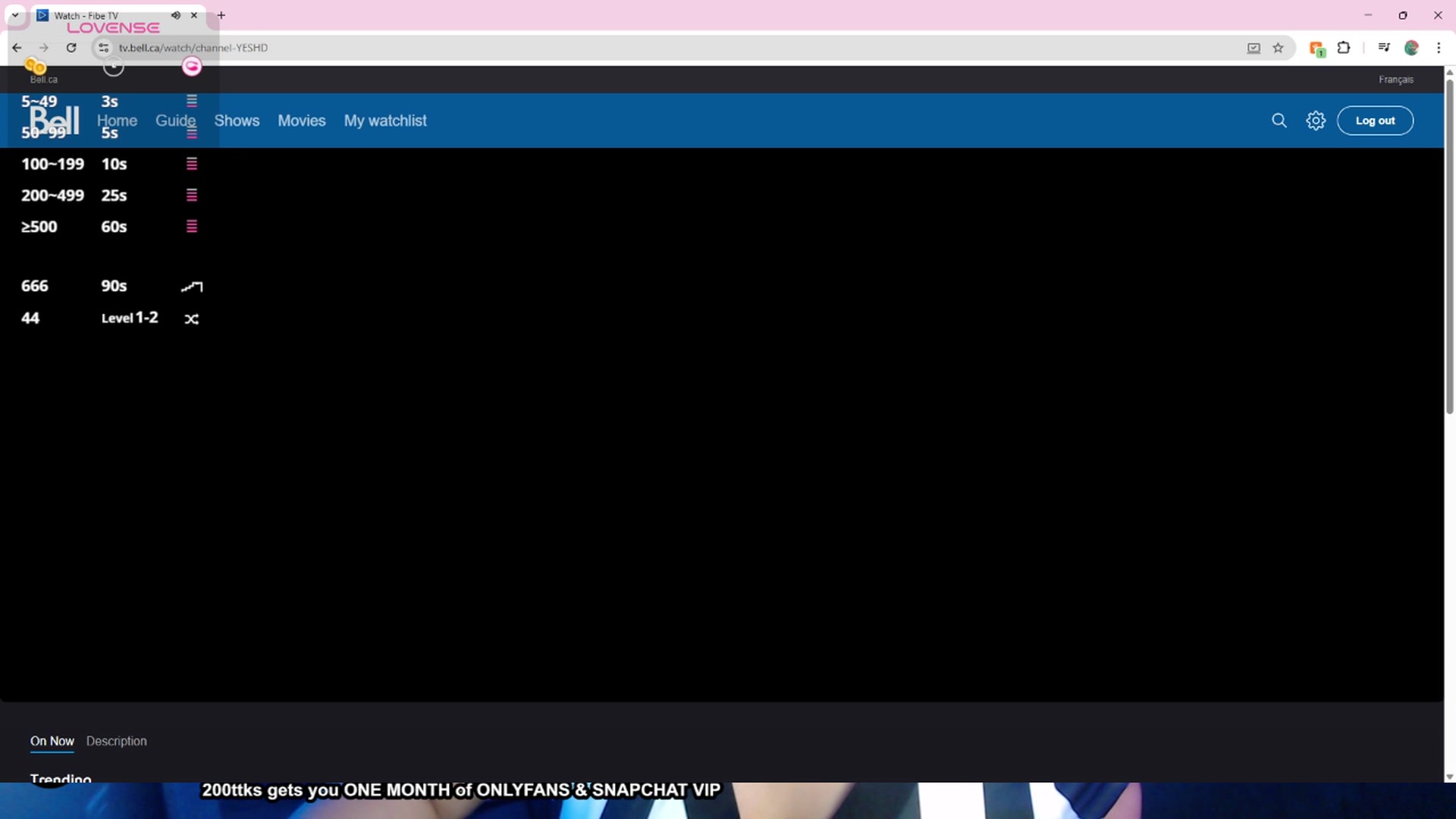Click the Bell logo

point(54,121)
